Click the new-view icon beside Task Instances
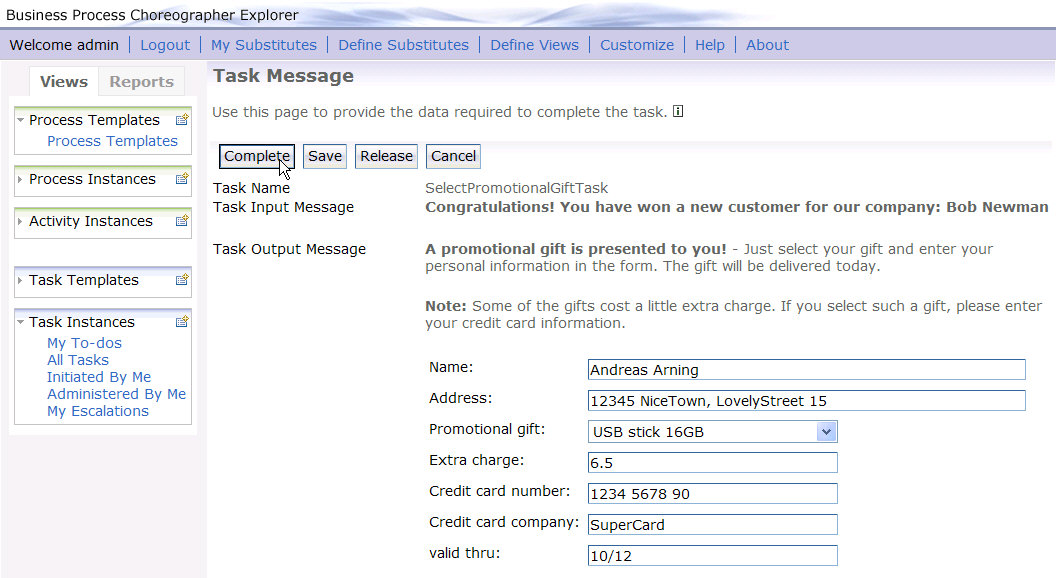 [182, 322]
